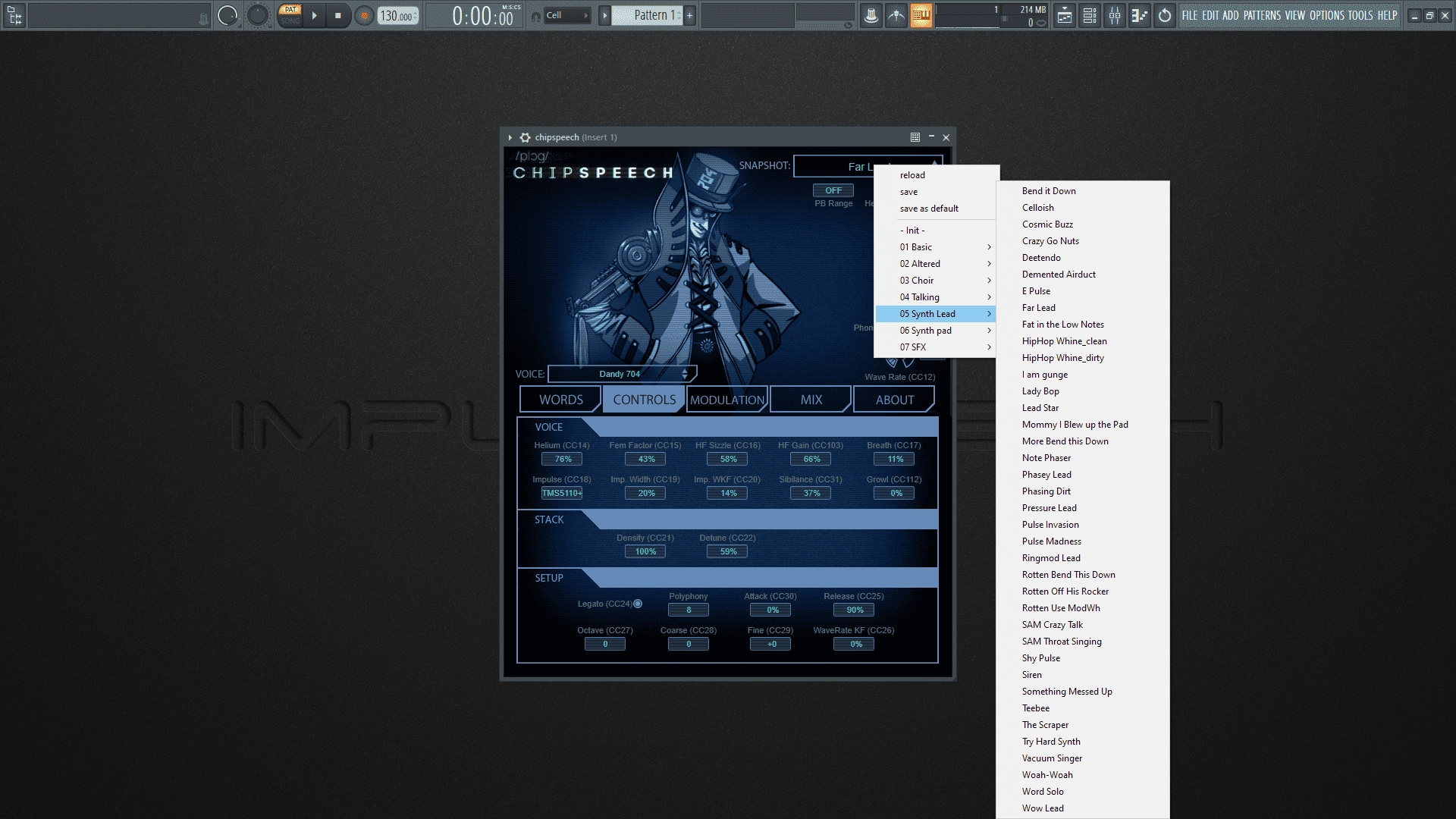Screen dimensions: 1456x819
Task: Toggle the typing keyboard to piano icon
Action: pos(921,15)
